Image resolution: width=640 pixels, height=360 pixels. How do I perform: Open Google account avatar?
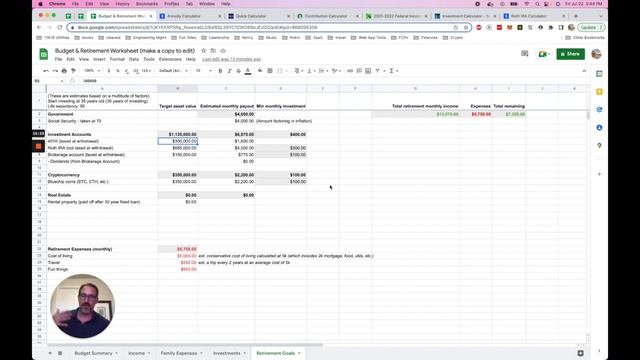[596, 54]
